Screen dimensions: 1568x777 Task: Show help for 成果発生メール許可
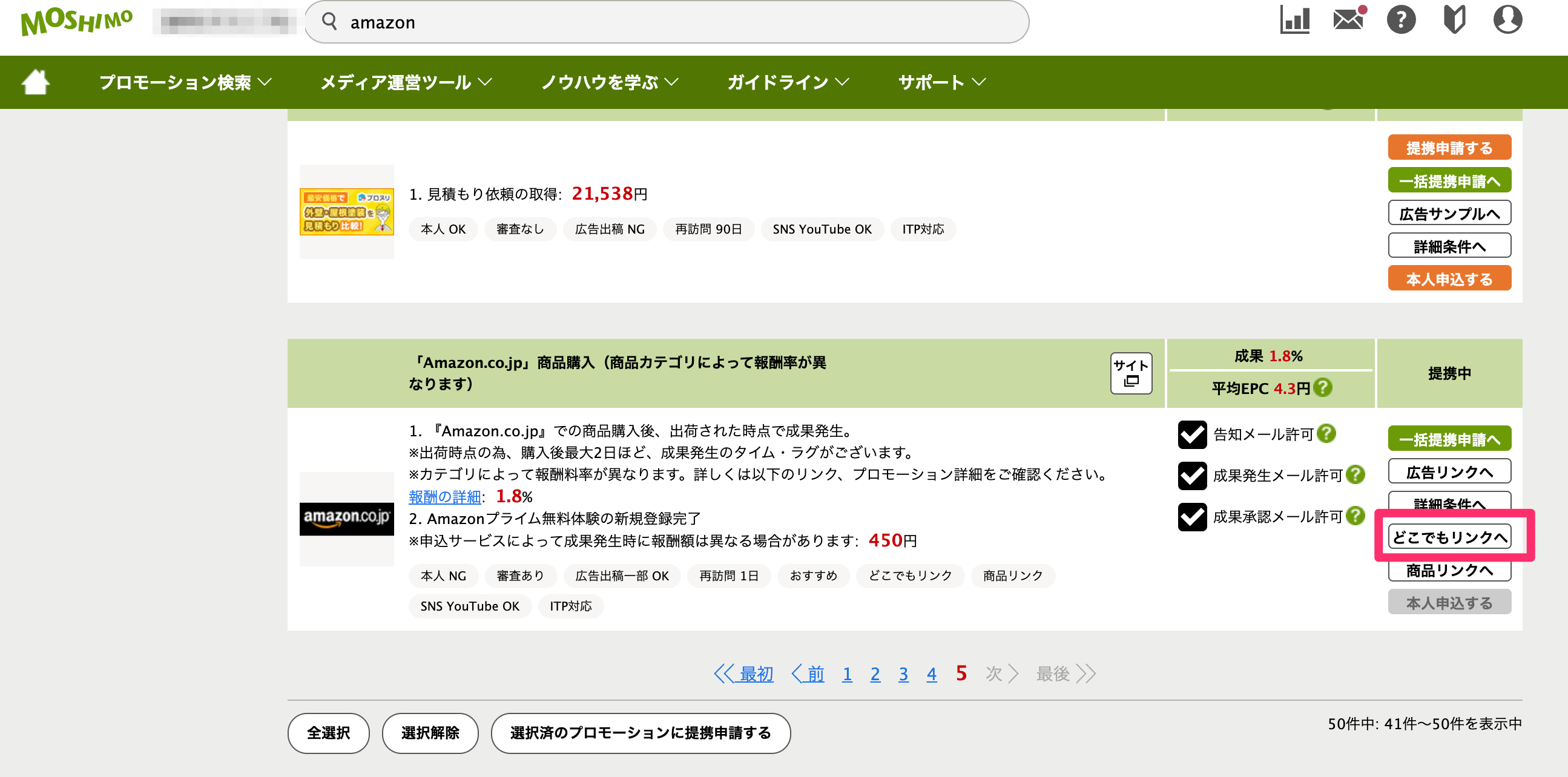pyautogui.click(x=1355, y=474)
